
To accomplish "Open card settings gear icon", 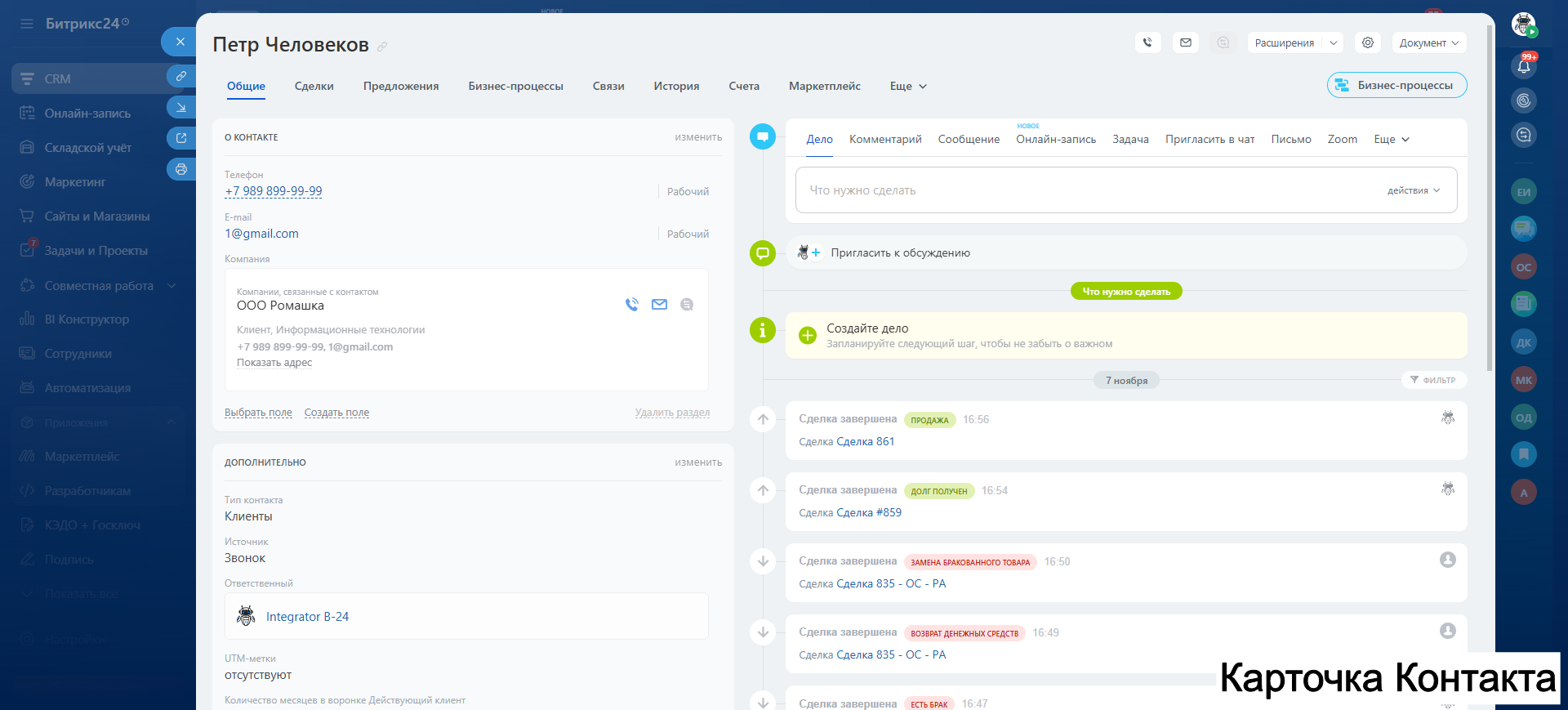I will tap(1368, 42).
